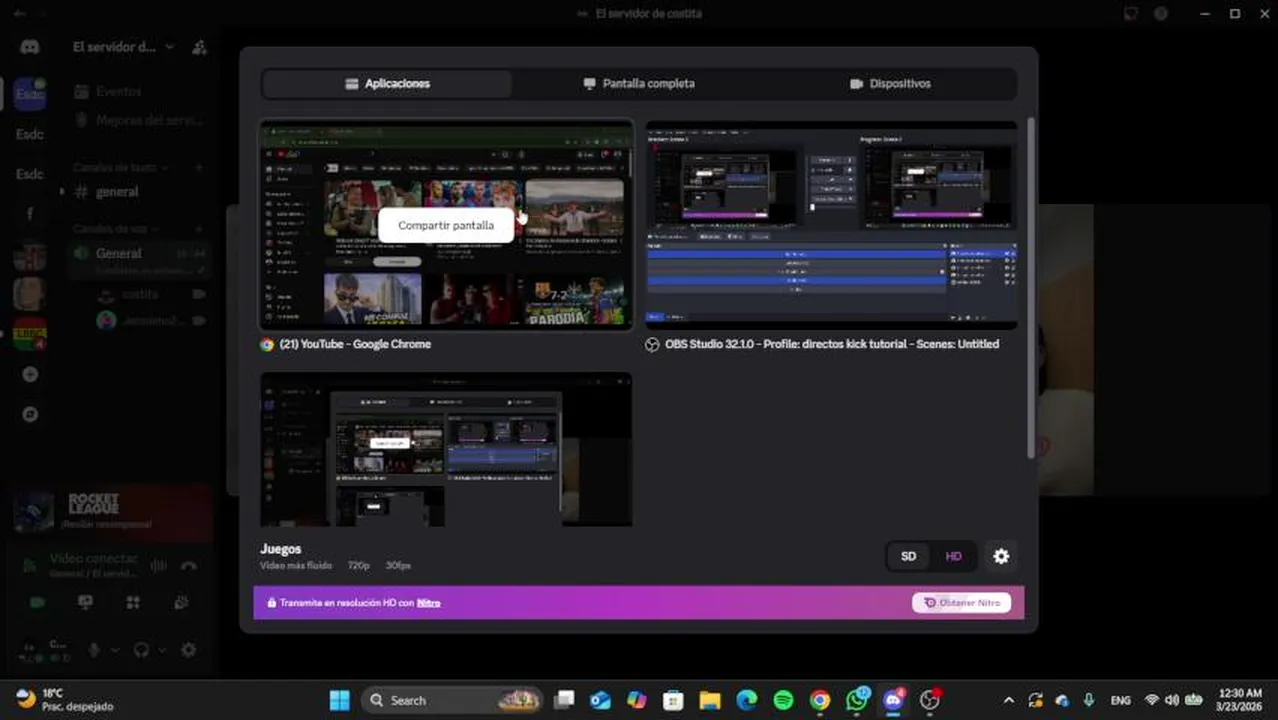This screenshot has height=720, width=1278.
Task: Select the Dispositivos tab
Action: pos(890,84)
